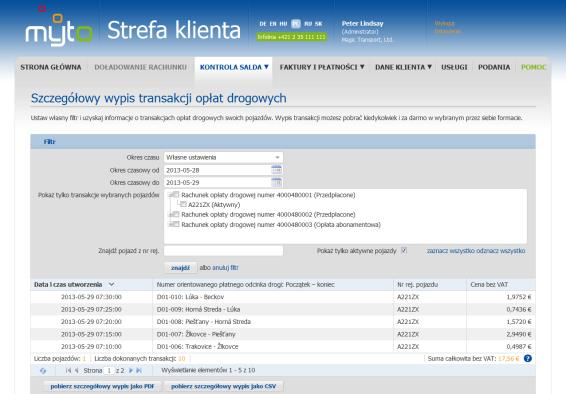Open Pomoc tab

click(534, 67)
